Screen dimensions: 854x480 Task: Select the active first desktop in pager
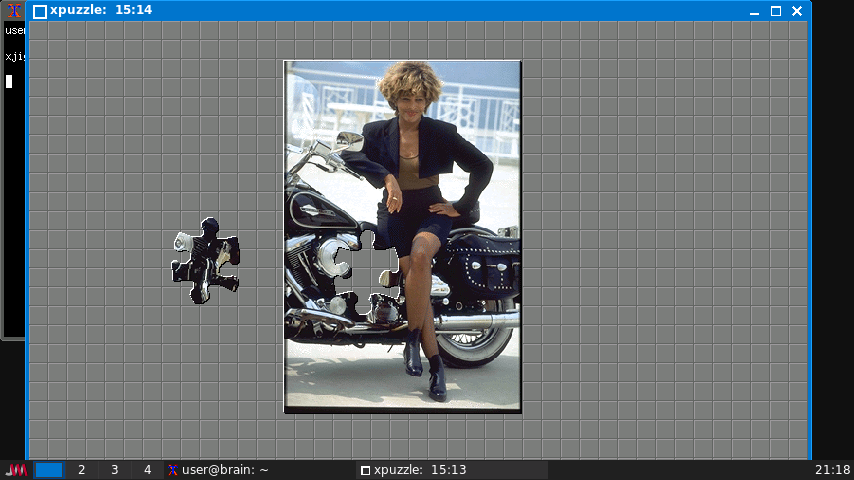49,470
